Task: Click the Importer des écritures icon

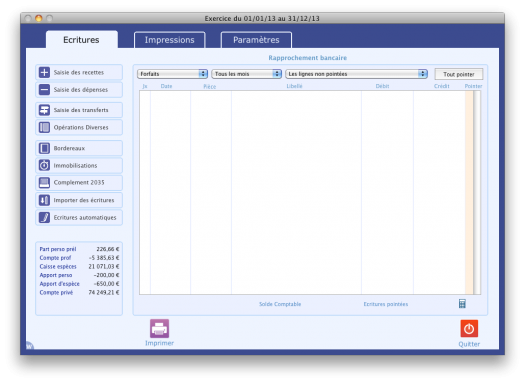Action: coord(44,200)
